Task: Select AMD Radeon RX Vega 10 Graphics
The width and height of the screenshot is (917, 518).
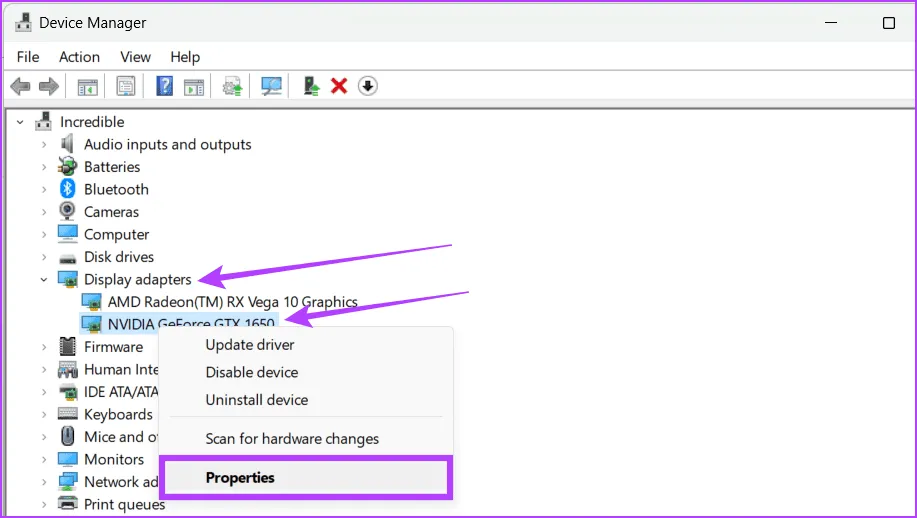Action: point(232,302)
